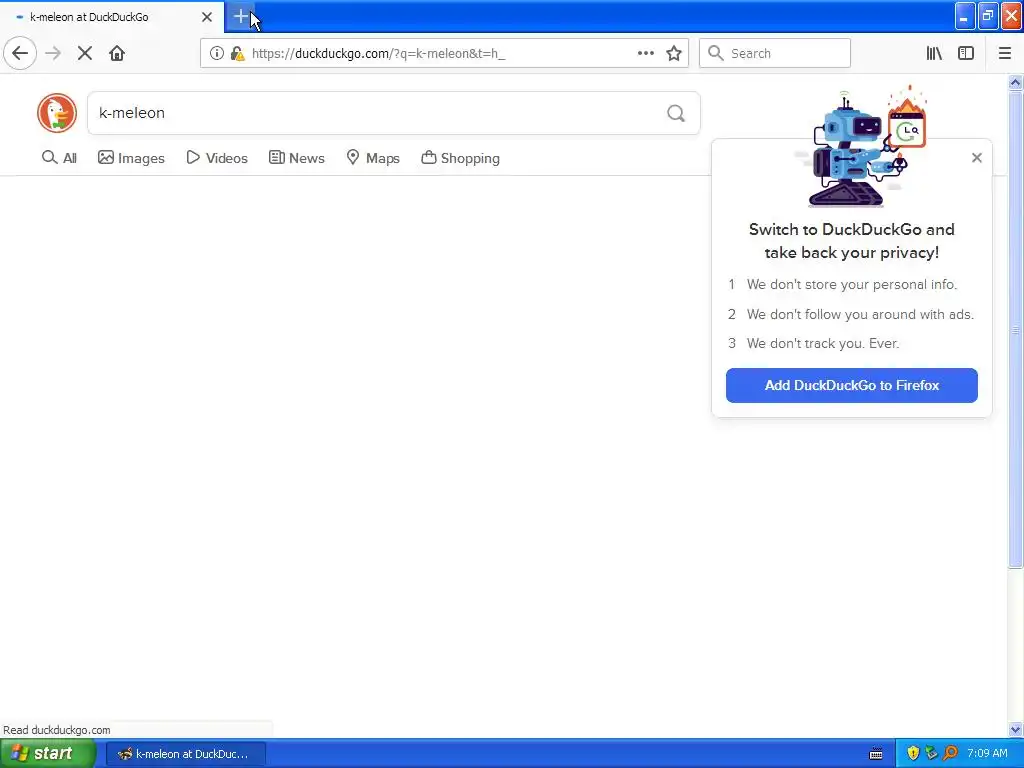Select k-meleon at DuckDuc... taskbar button
1024x768 pixels.
[x=185, y=754]
